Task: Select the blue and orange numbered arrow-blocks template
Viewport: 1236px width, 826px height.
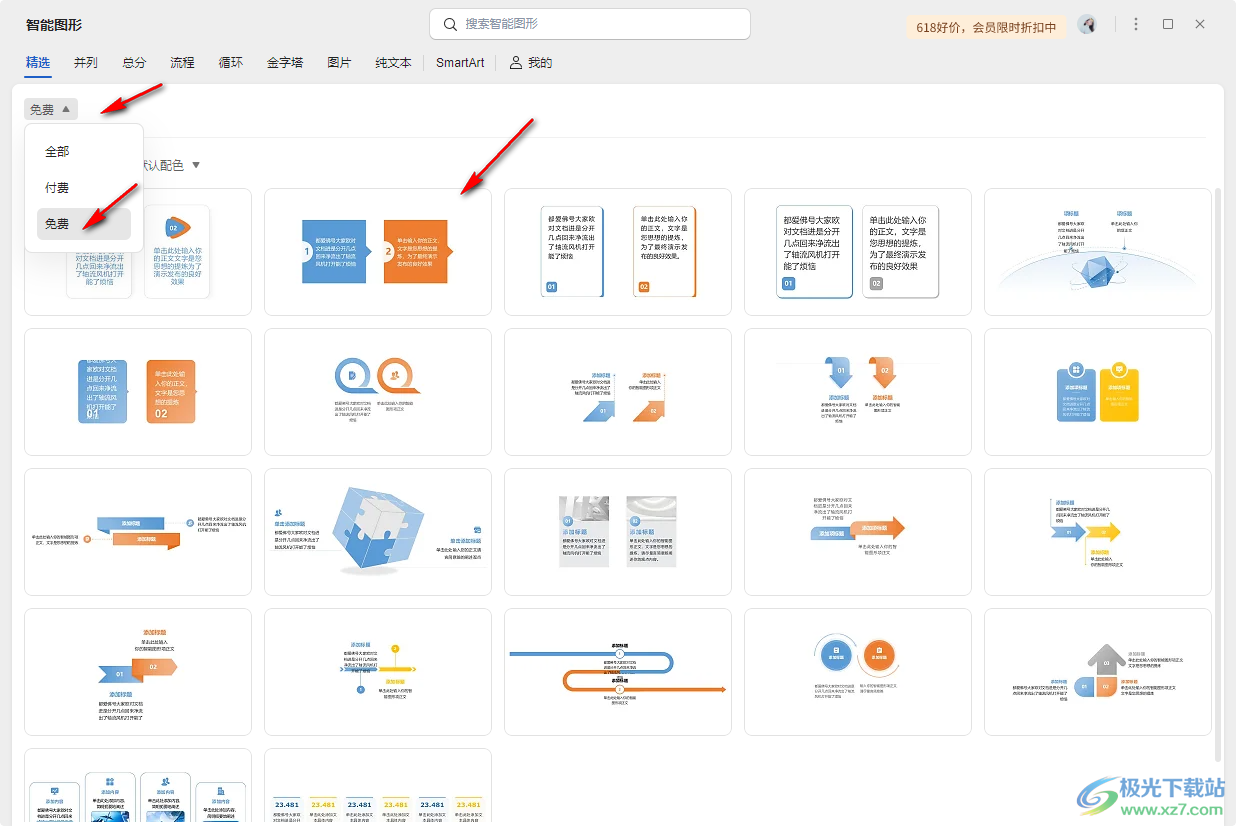Action: (378, 252)
